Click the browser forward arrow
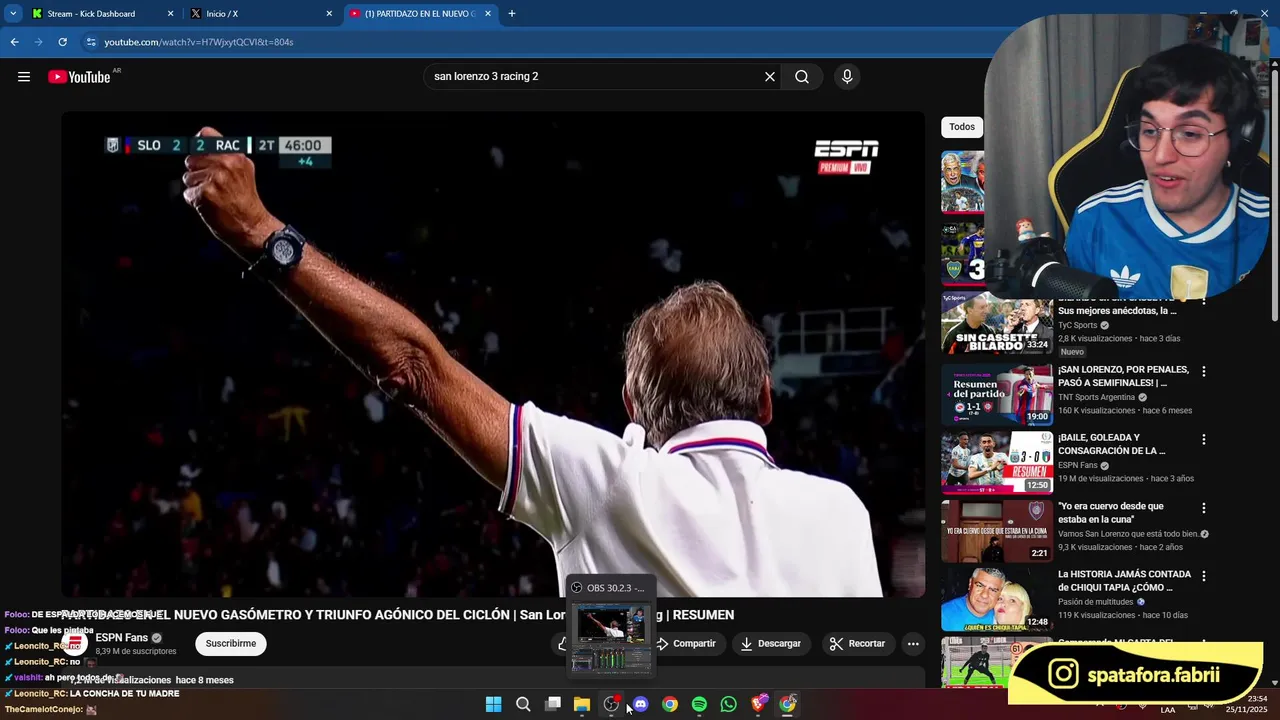 pos(38,42)
